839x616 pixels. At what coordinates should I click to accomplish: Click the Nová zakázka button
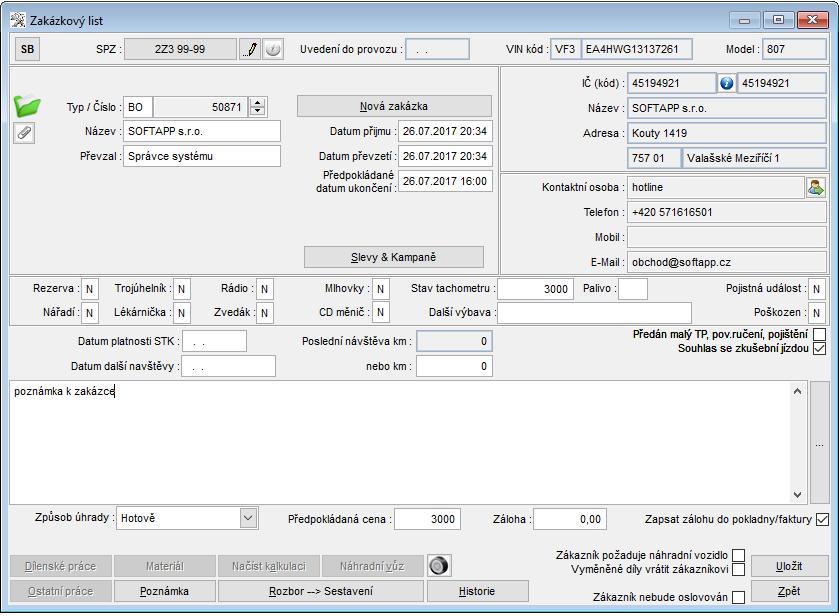coord(394,106)
